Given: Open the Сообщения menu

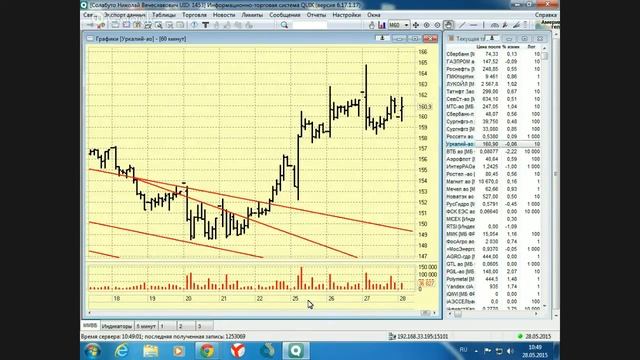Looking at the screenshot, I should [x=284, y=15].
